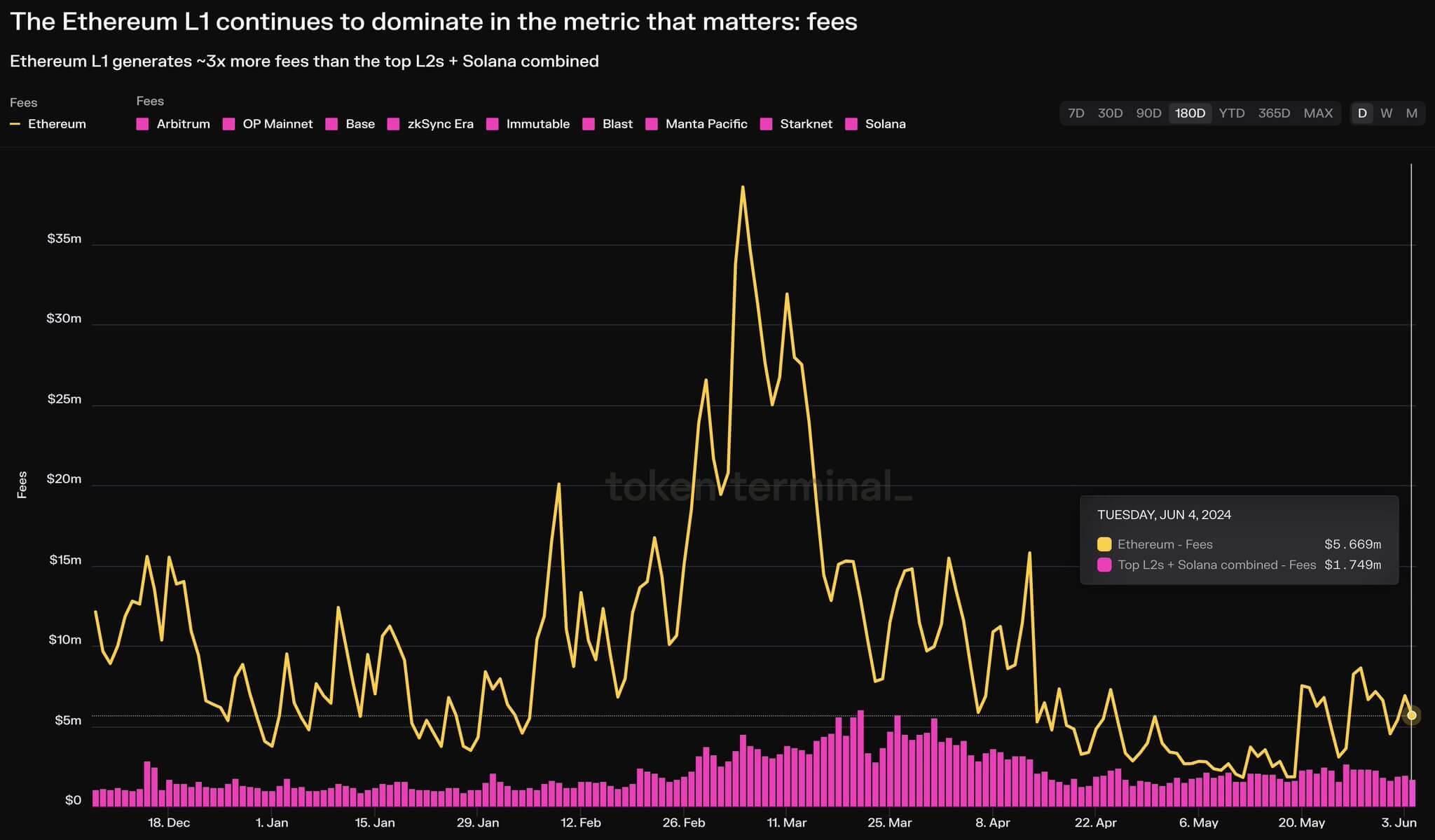The width and height of the screenshot is (1435, 840).
Task: Set granularity to weekly (W)
Action: pos(1386,113)
